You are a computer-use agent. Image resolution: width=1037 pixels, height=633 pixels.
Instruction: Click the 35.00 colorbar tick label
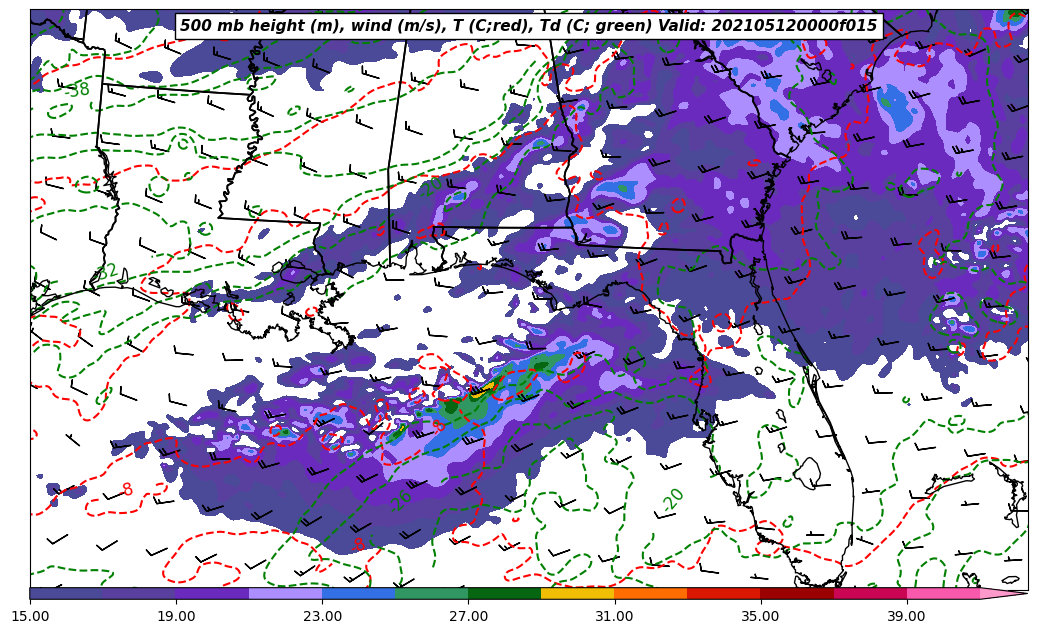[x=760, y=616]
